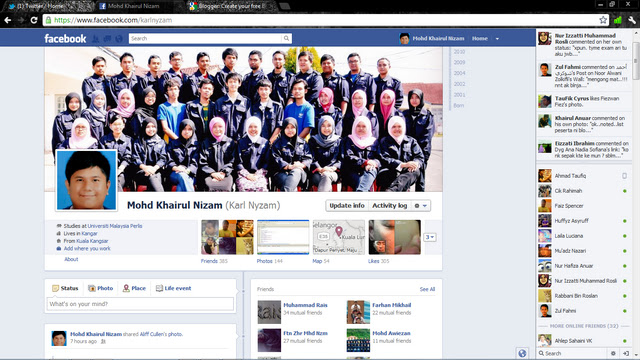Open the browser wrench menu

tap(632, 20)
